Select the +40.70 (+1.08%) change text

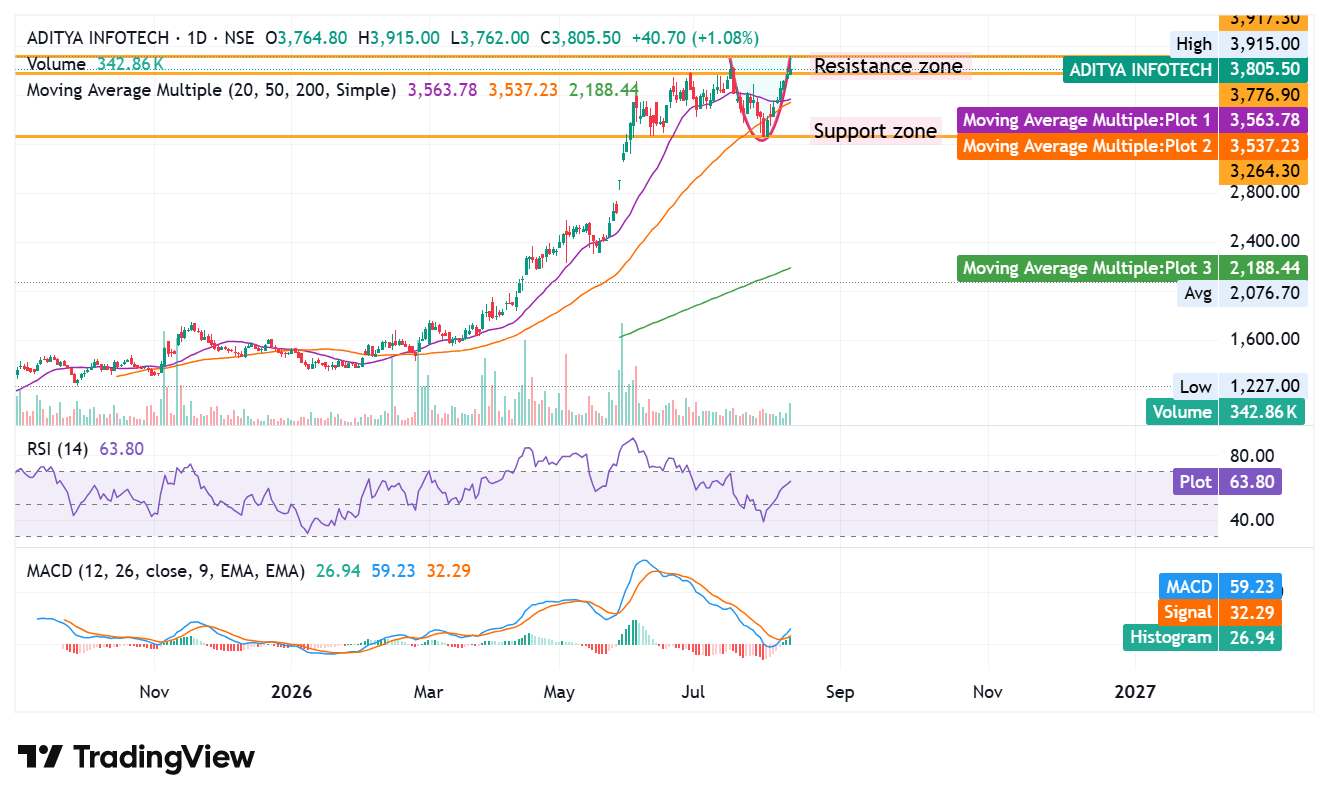695,38
